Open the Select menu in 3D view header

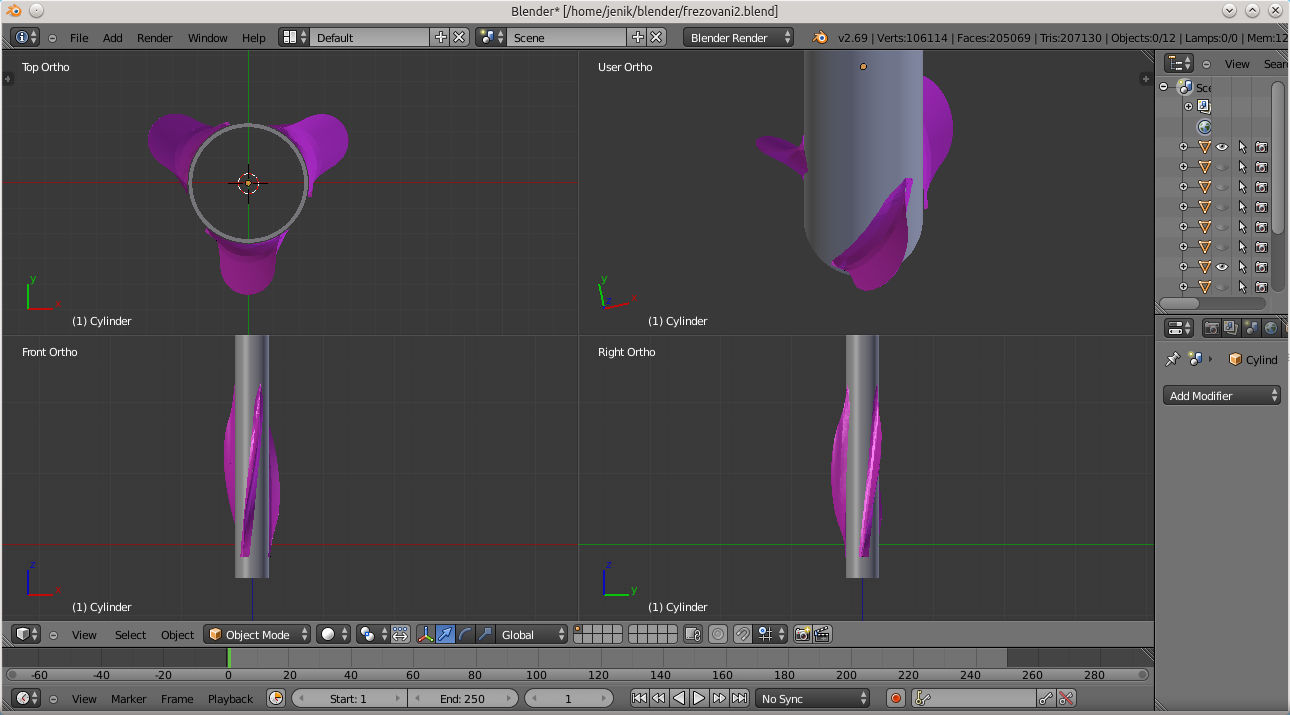(x=130, y=635)
